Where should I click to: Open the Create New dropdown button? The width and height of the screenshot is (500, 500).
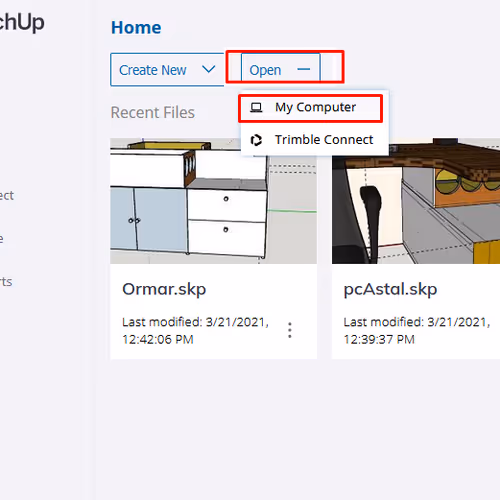coord(167,69)
